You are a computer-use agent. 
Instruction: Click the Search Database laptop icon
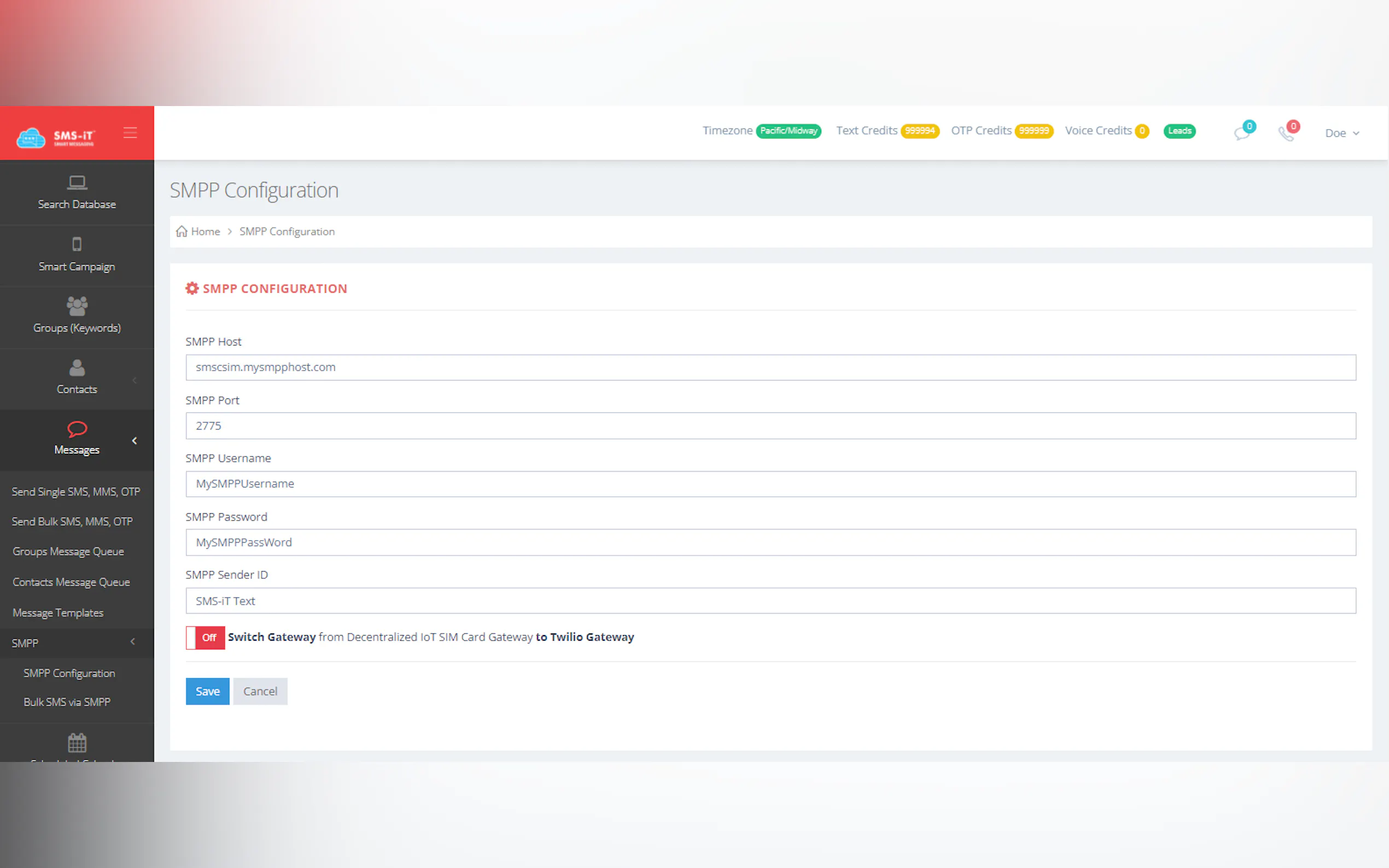(77, 183)
